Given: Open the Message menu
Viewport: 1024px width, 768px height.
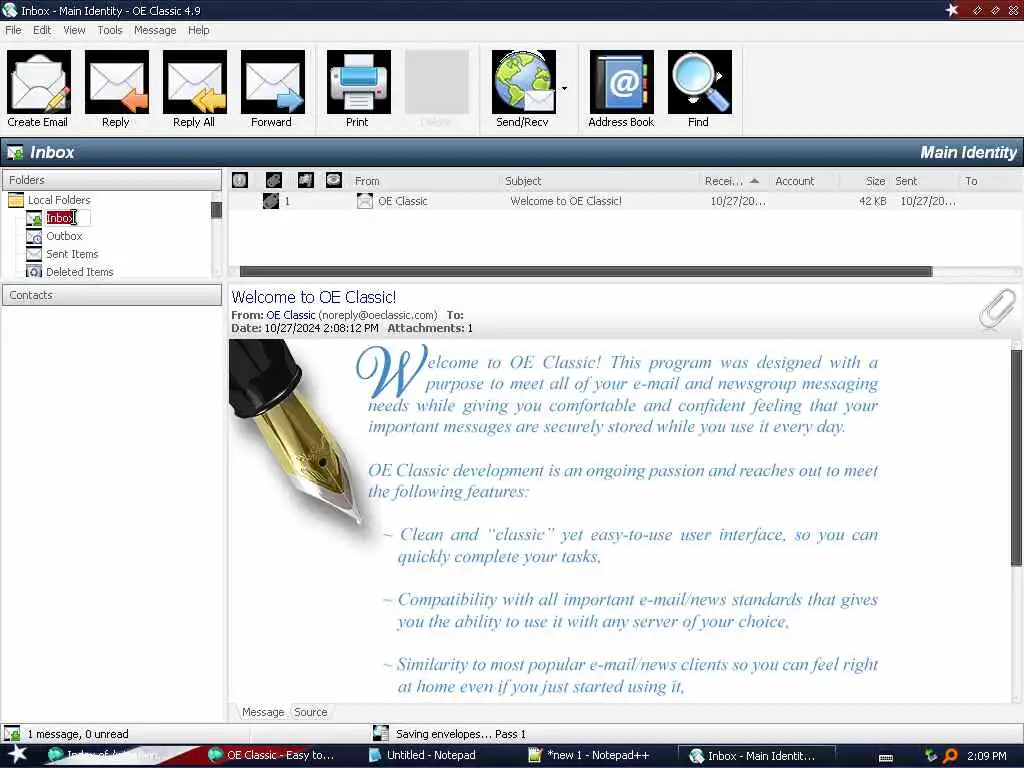Looking at the screenshot, I should tap(155, 30).
